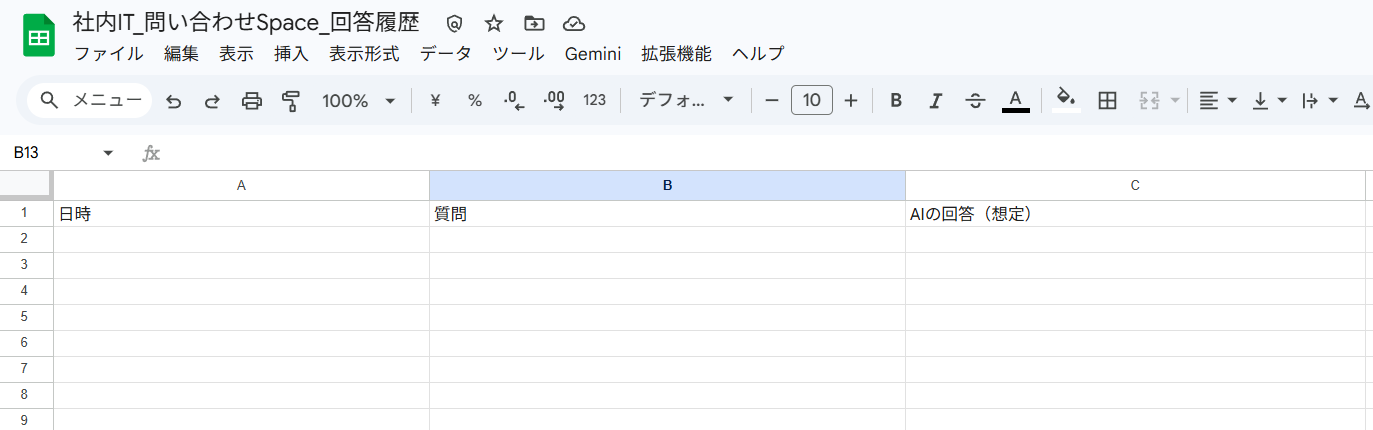Viewport: 1373px width, 430px height.
Task: Click the print icon
Action: (x=252, y=101)
